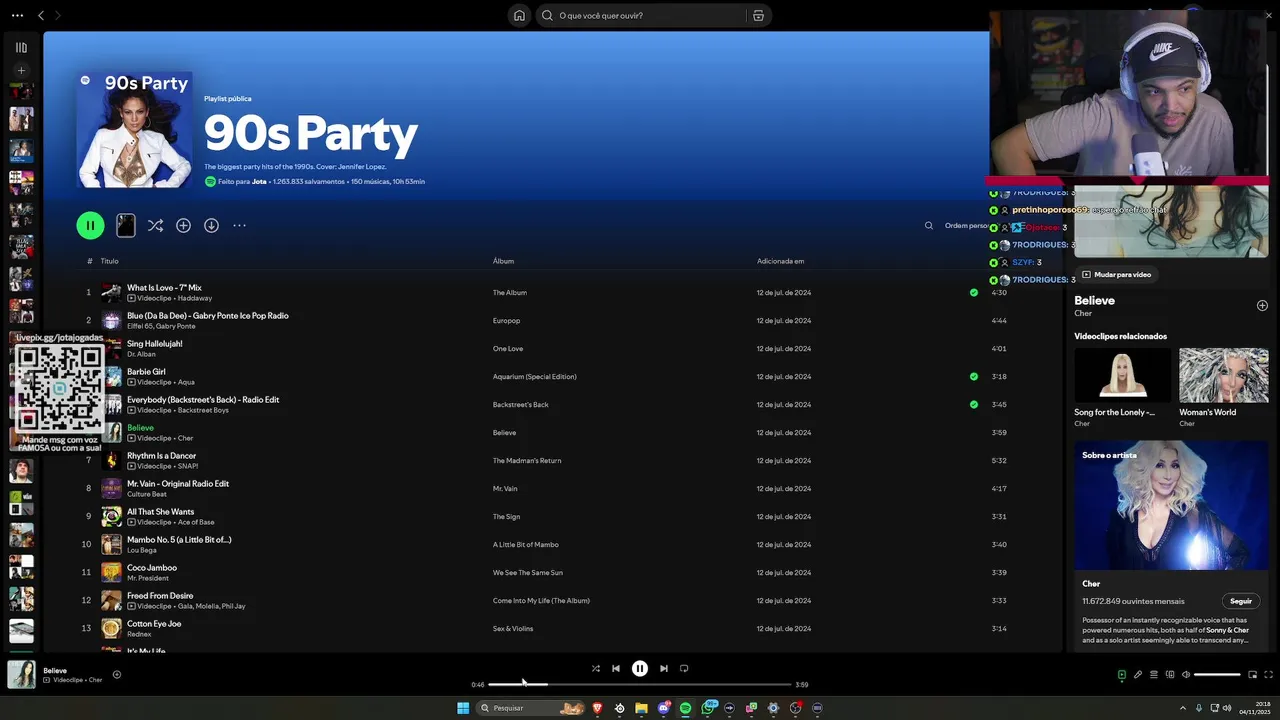Toggle liked checkmark for Everybody (Backstreet's Back)
Screen dimensions: 1280x720
pos(974,405)
